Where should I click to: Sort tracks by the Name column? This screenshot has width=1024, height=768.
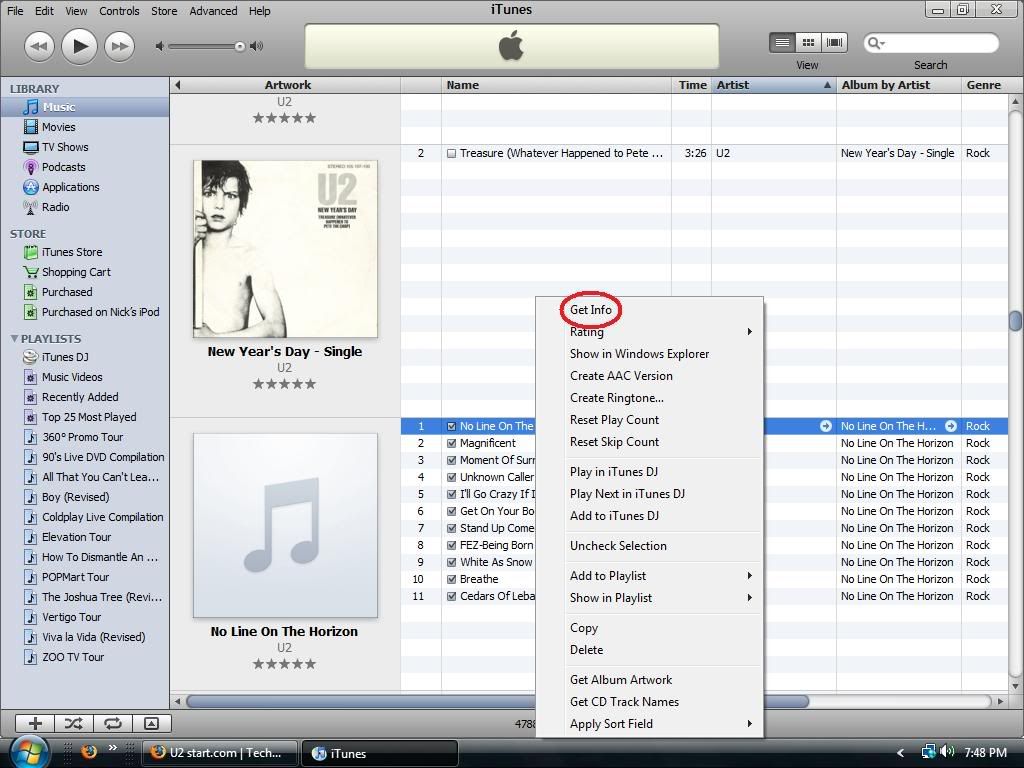pos(556,85)
